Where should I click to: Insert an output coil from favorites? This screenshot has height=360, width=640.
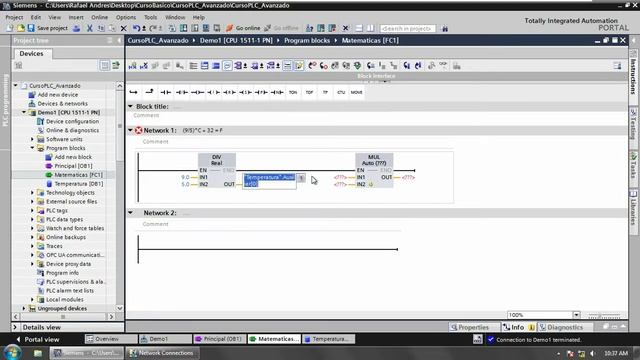pyautogui.click(x=198, y=93)
